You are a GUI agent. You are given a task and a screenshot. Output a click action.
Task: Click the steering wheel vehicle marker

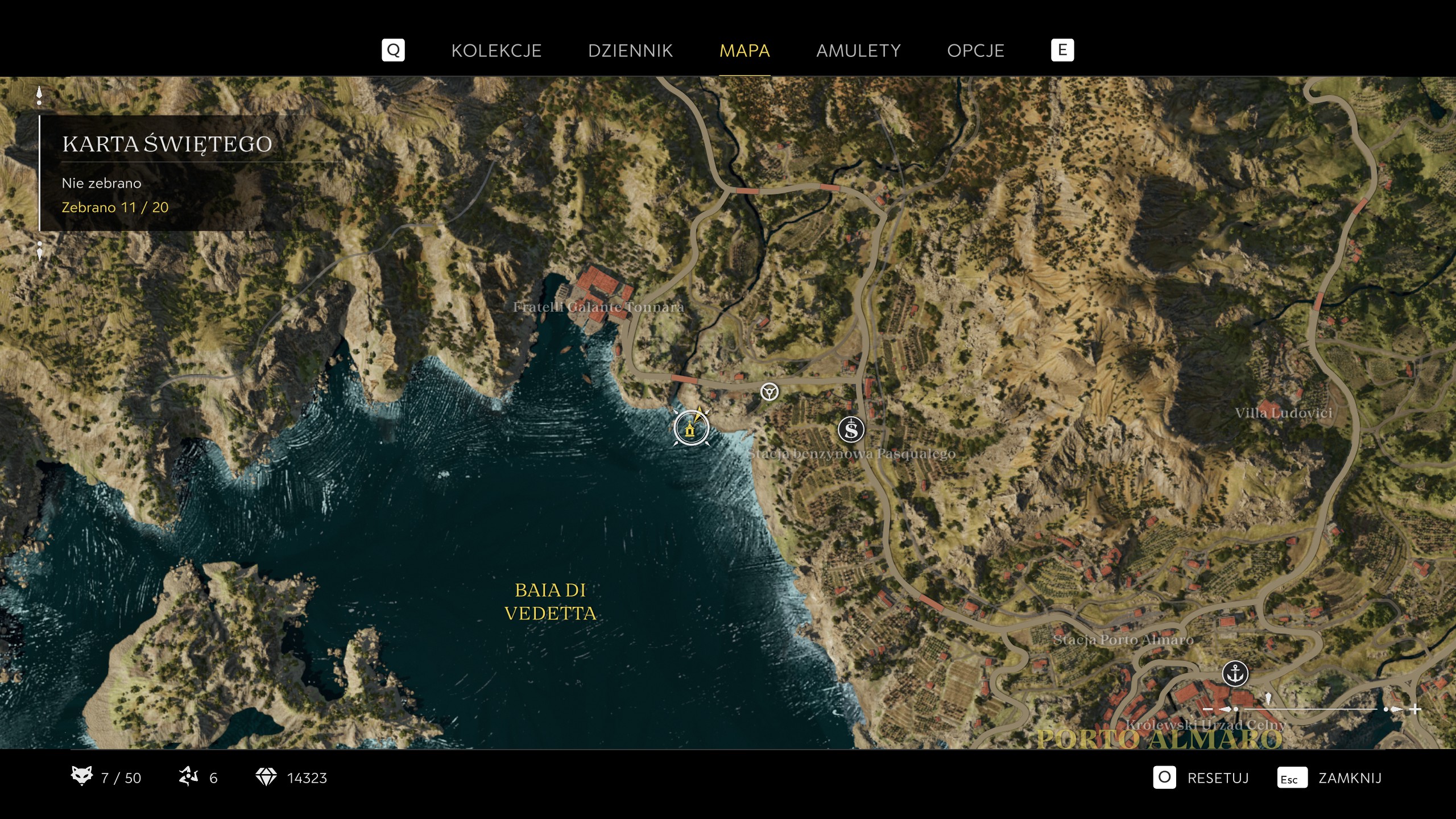770,392
